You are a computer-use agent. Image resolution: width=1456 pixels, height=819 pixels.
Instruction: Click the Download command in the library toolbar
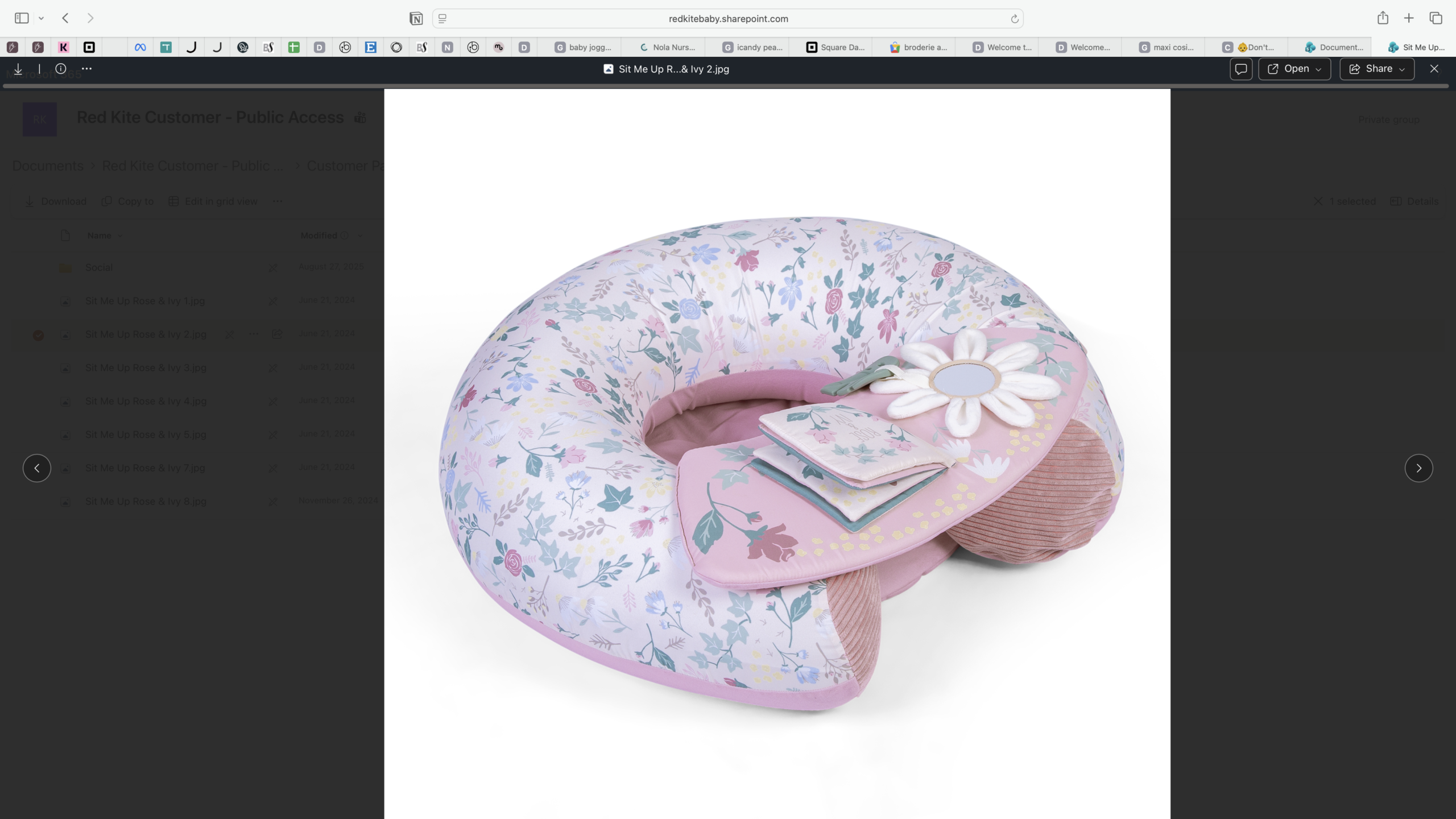coord(56,201)
